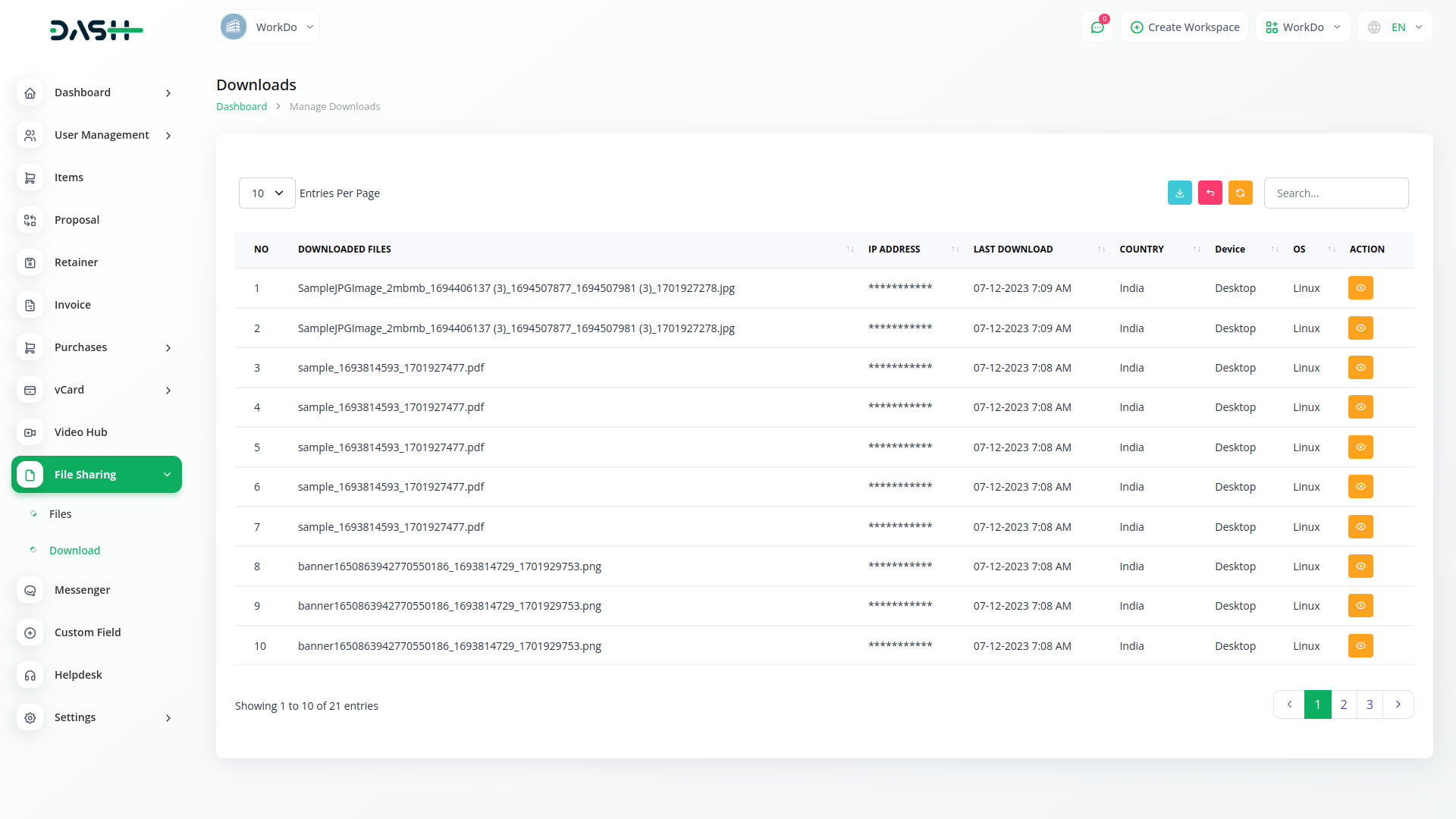Image resolution: width=1456 pixels, height=819 pixels.
Task: Click the pink reset arrow icon
Action: coord(1210,193)
